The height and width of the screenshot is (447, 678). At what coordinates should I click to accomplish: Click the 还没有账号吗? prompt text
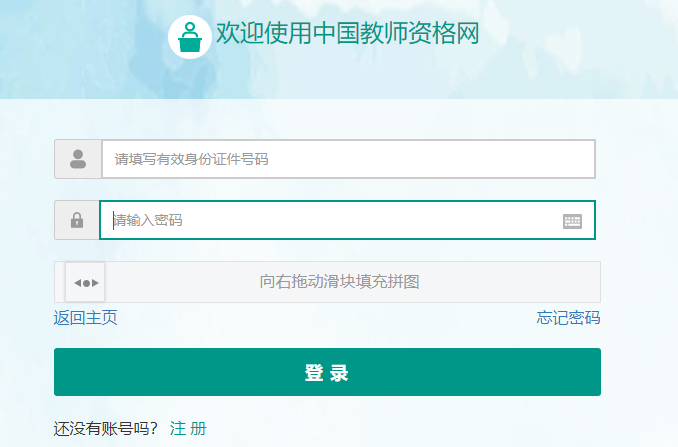[105, 428]
